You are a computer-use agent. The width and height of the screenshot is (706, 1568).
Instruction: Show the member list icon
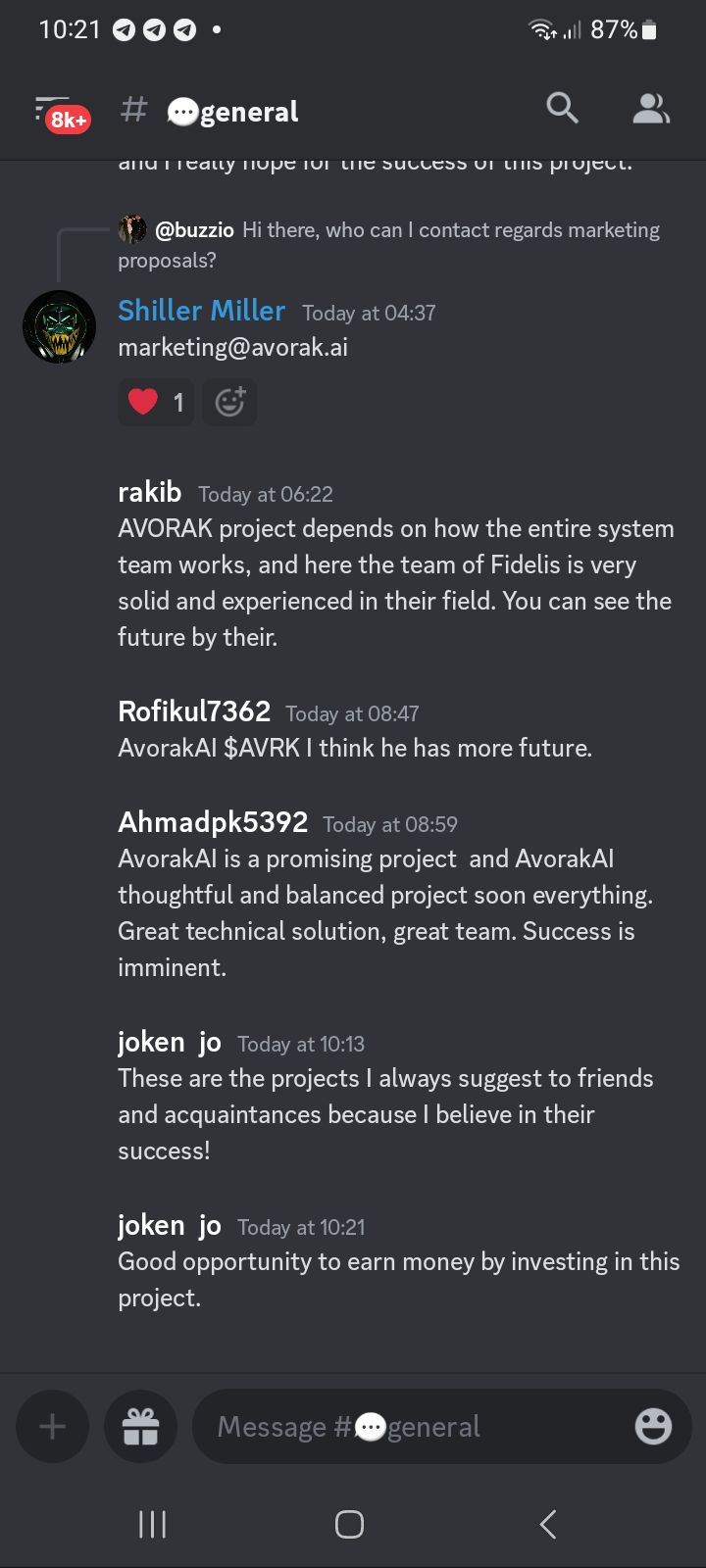(x=651, y=108)
